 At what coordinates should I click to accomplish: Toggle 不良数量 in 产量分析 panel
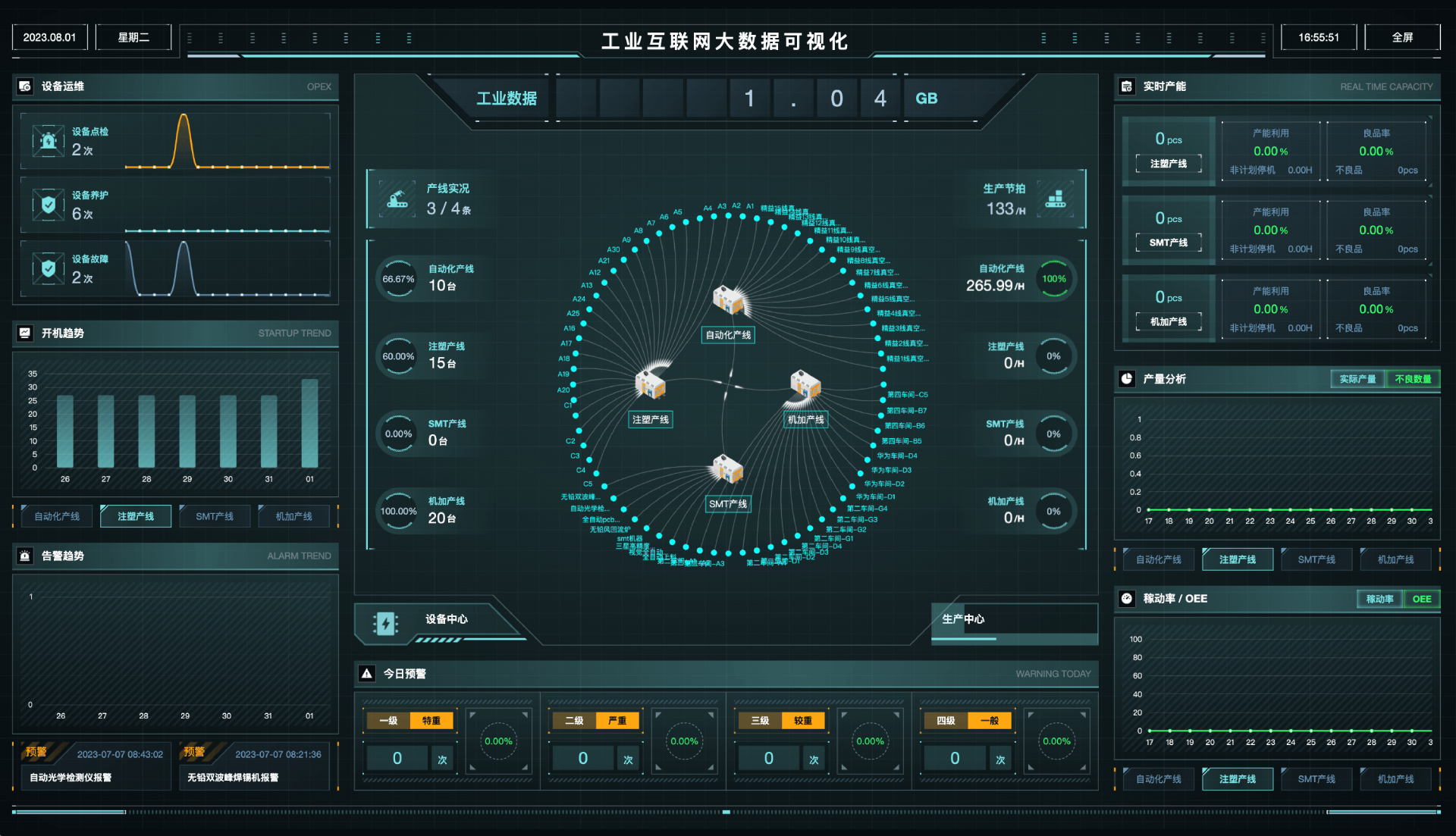coord(1412,379)
